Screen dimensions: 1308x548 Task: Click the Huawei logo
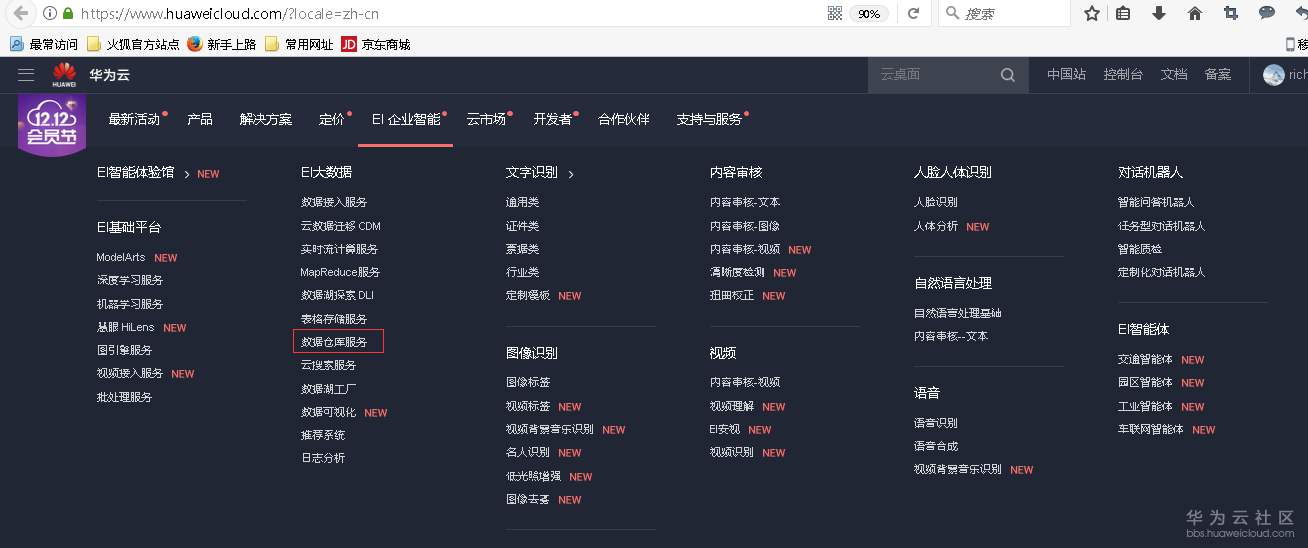pos(65,75)
